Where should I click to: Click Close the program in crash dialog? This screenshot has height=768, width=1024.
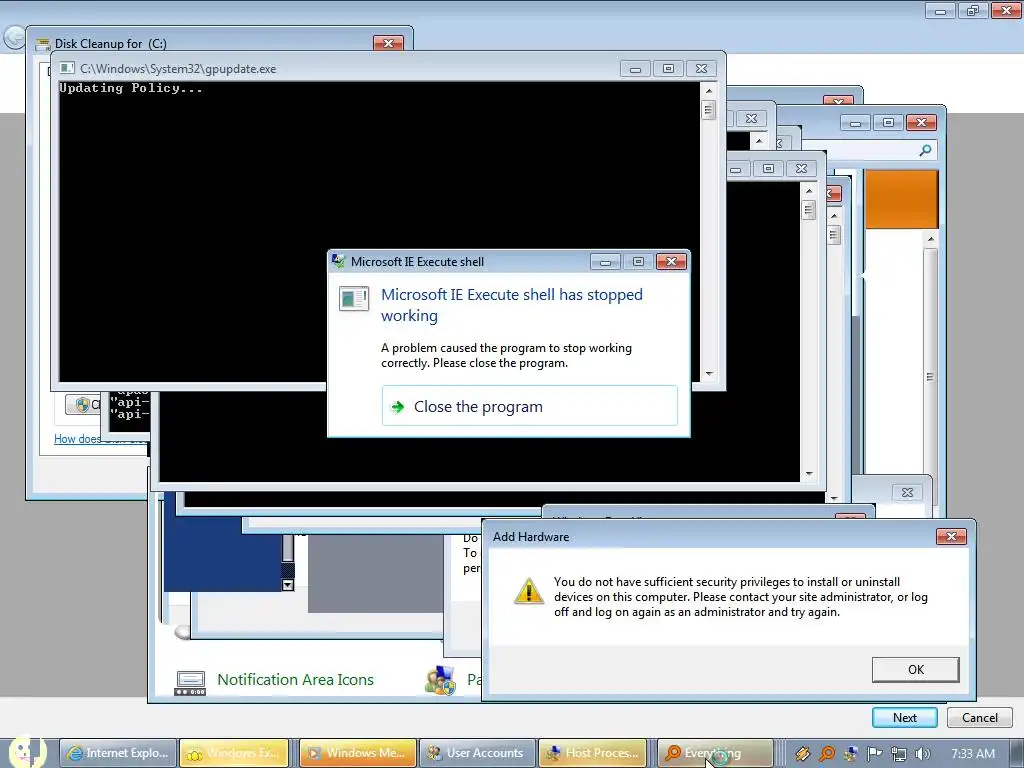[x=529, y=406]
